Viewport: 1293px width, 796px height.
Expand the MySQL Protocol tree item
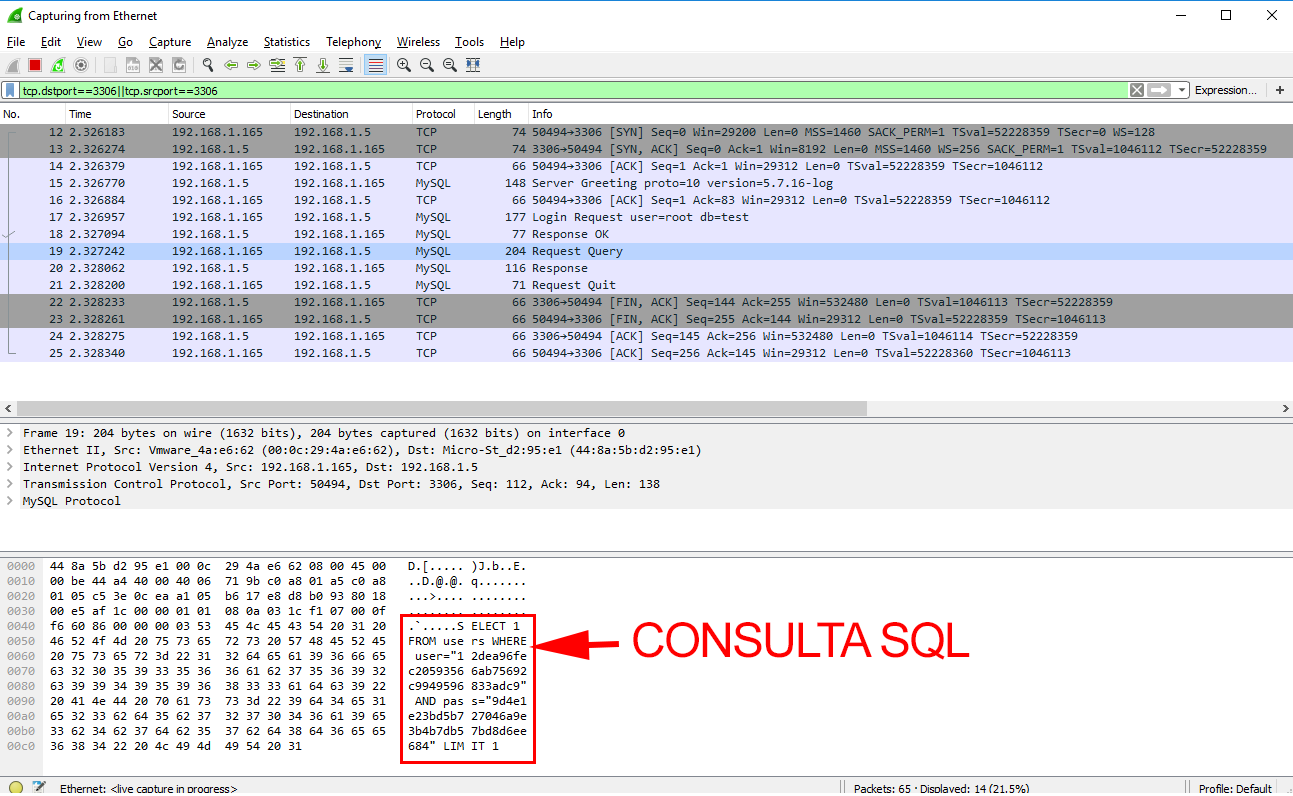10,501
